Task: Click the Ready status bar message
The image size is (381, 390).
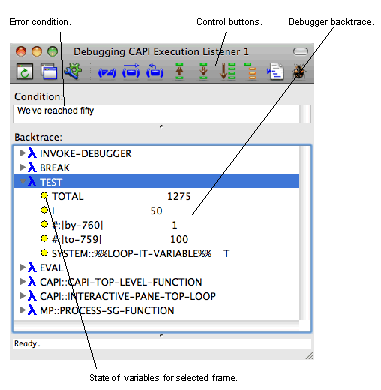Action: (x=26, y=343)
